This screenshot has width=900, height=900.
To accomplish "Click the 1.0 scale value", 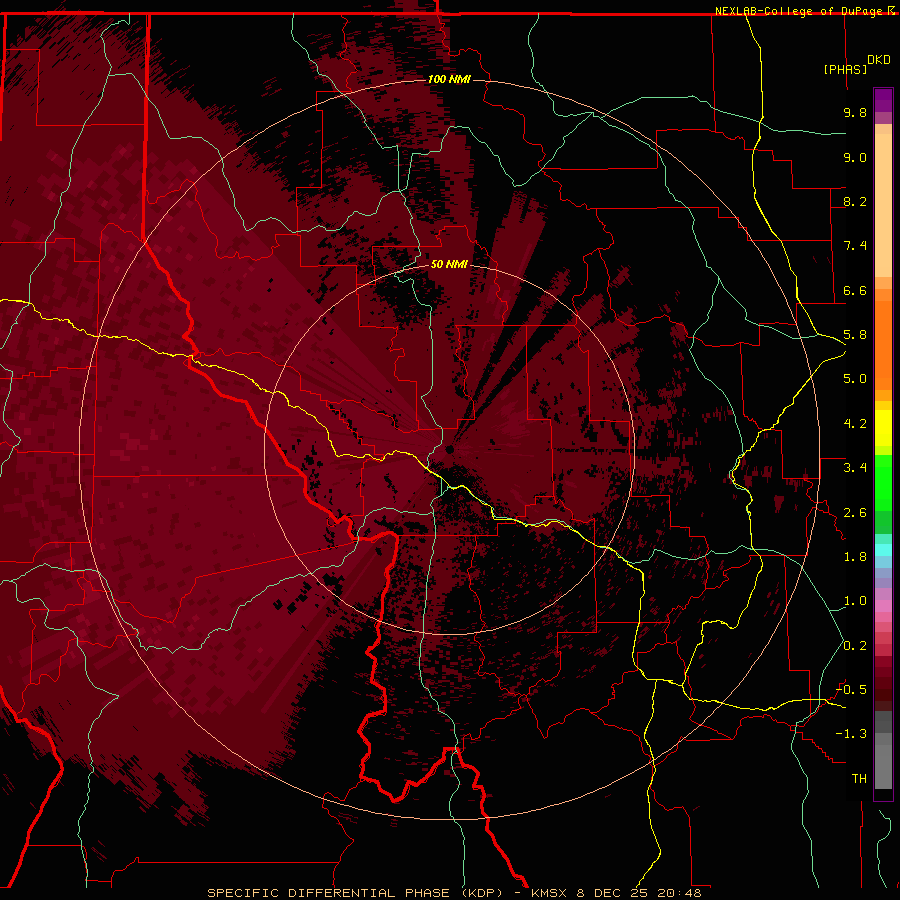I will point(855,601).
